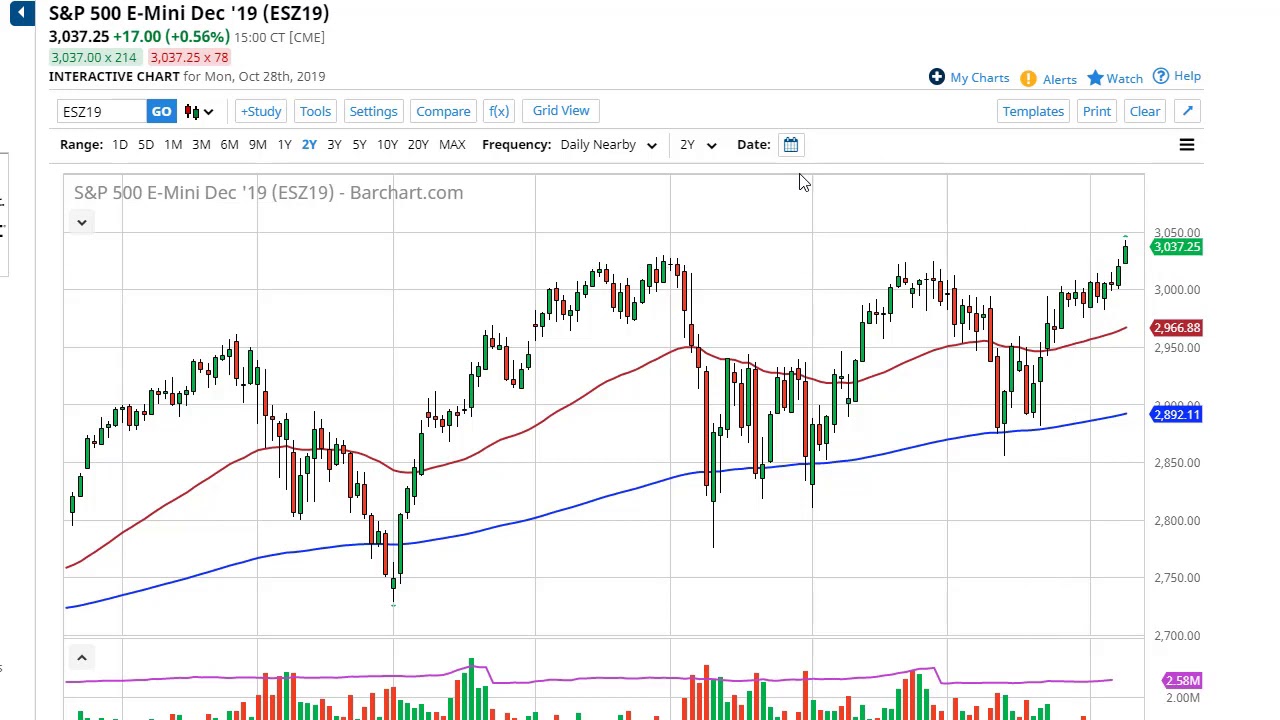Click the +Study button
Viewport: 1280px width, 720px height.
click(260, 111)
